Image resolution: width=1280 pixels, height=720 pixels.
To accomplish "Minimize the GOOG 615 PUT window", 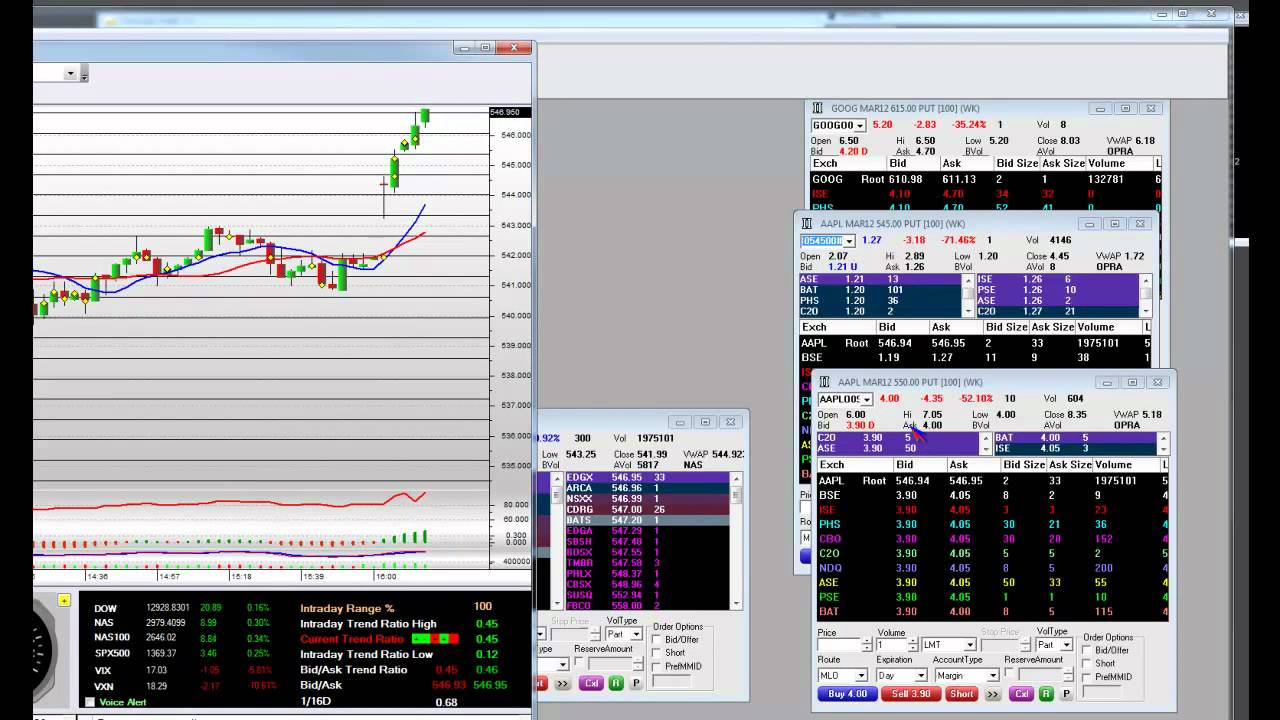I will 1100,108.
